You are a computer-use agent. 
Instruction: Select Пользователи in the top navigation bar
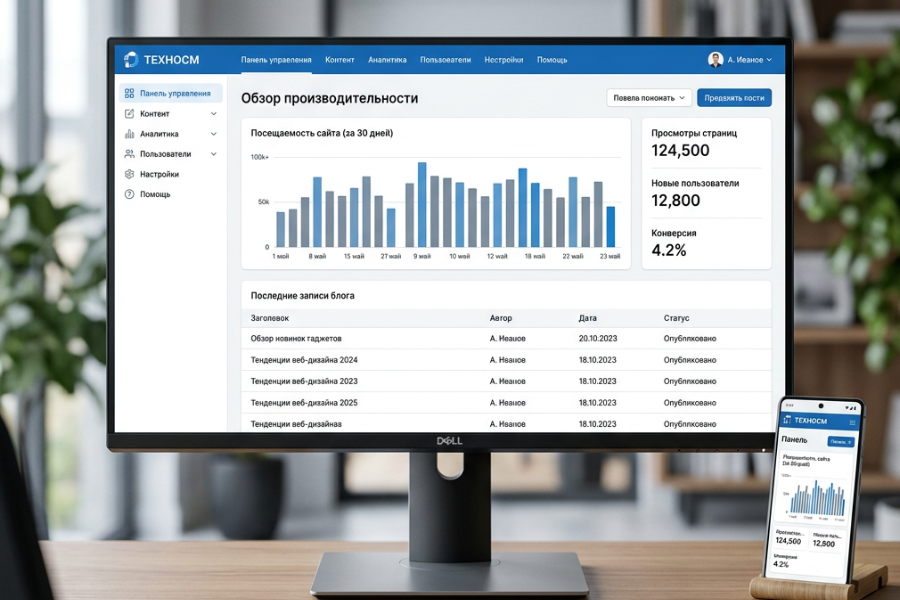coord(445,60)
